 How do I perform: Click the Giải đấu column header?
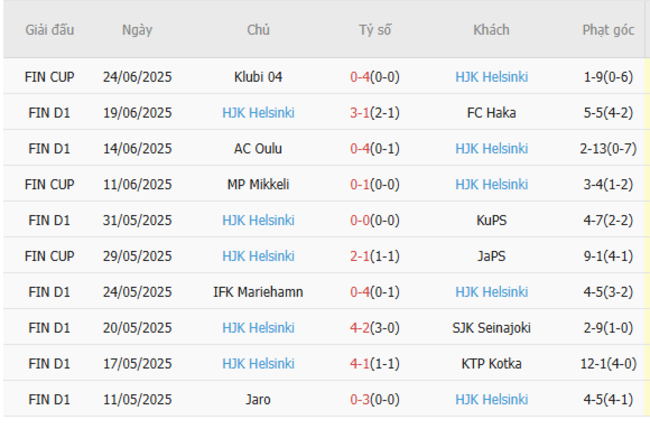tap(50, 30)
